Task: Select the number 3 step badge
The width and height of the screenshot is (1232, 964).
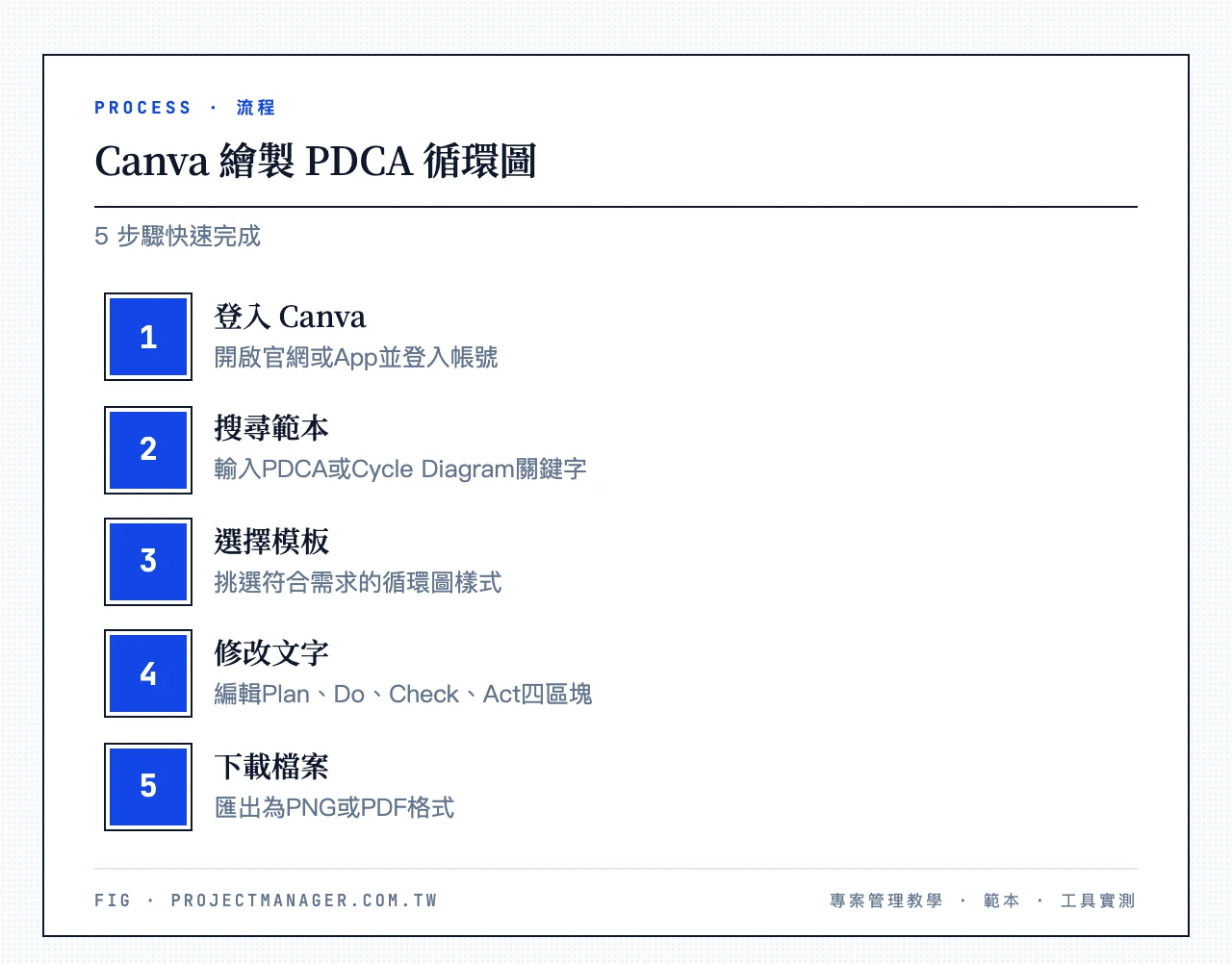Action: tap(148, 562)
